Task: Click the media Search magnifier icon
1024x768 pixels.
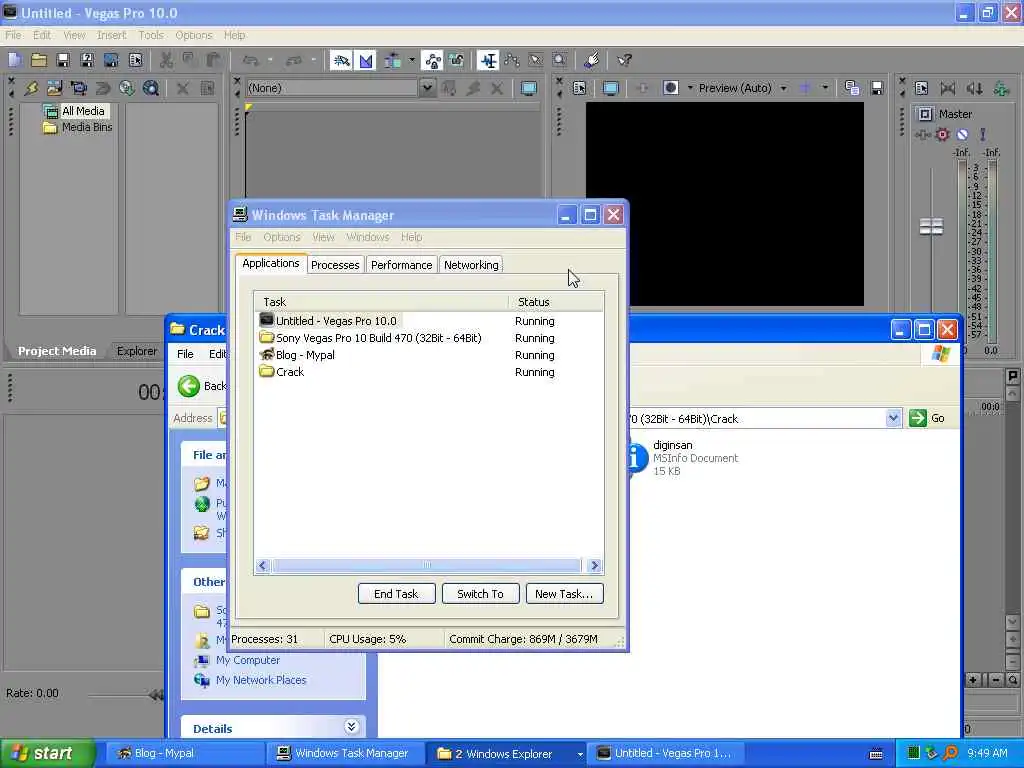Action: pos(151,88)
